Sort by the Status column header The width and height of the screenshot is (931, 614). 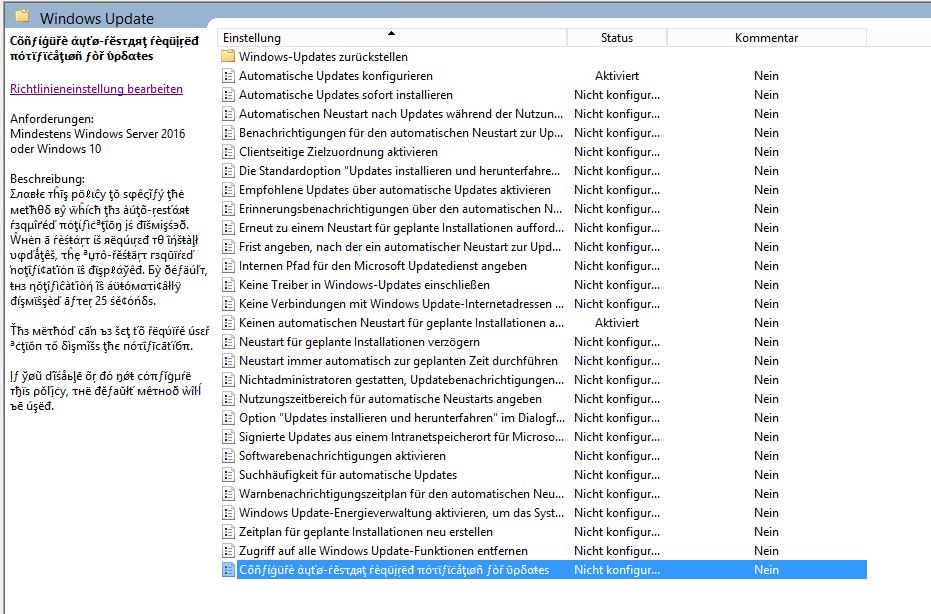(617, 37)
